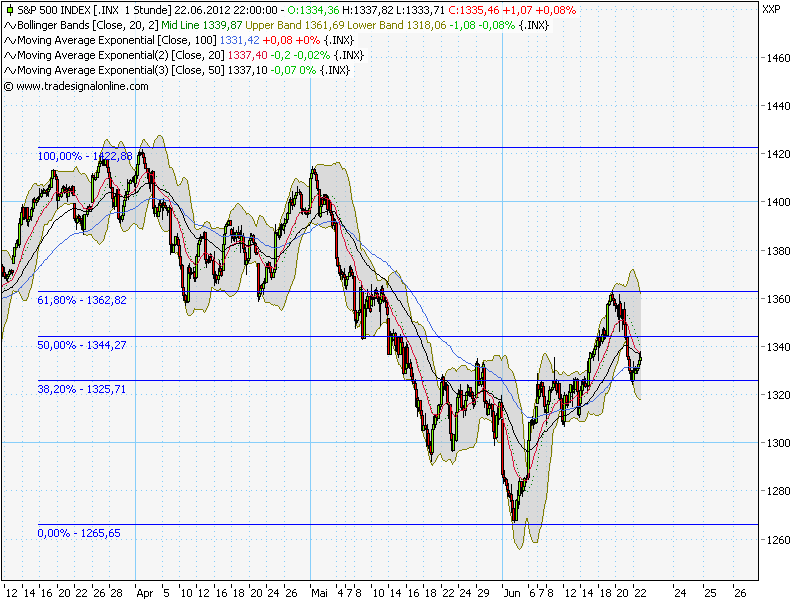Open the www.tradesignalonline.com link
Screen dimensions: 800x600
pyautogui.click(x=80, y=84)
